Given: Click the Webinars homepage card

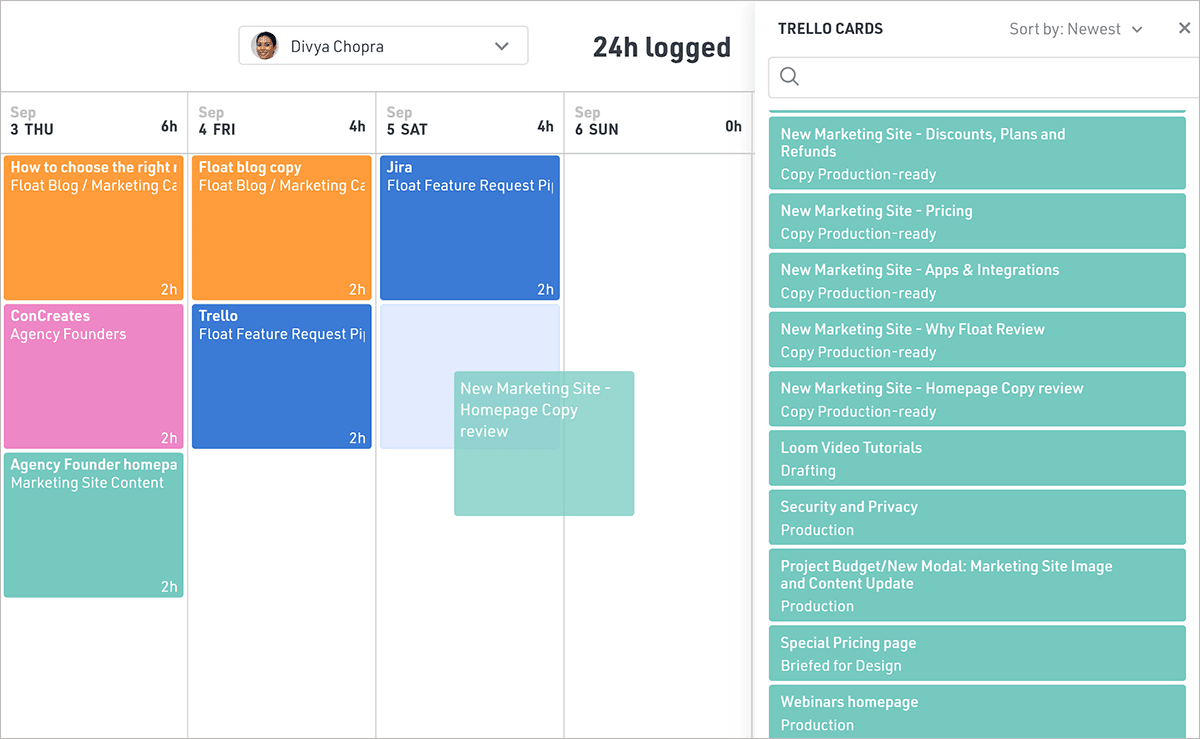Looking at the screenshot, I should point(976,712).
